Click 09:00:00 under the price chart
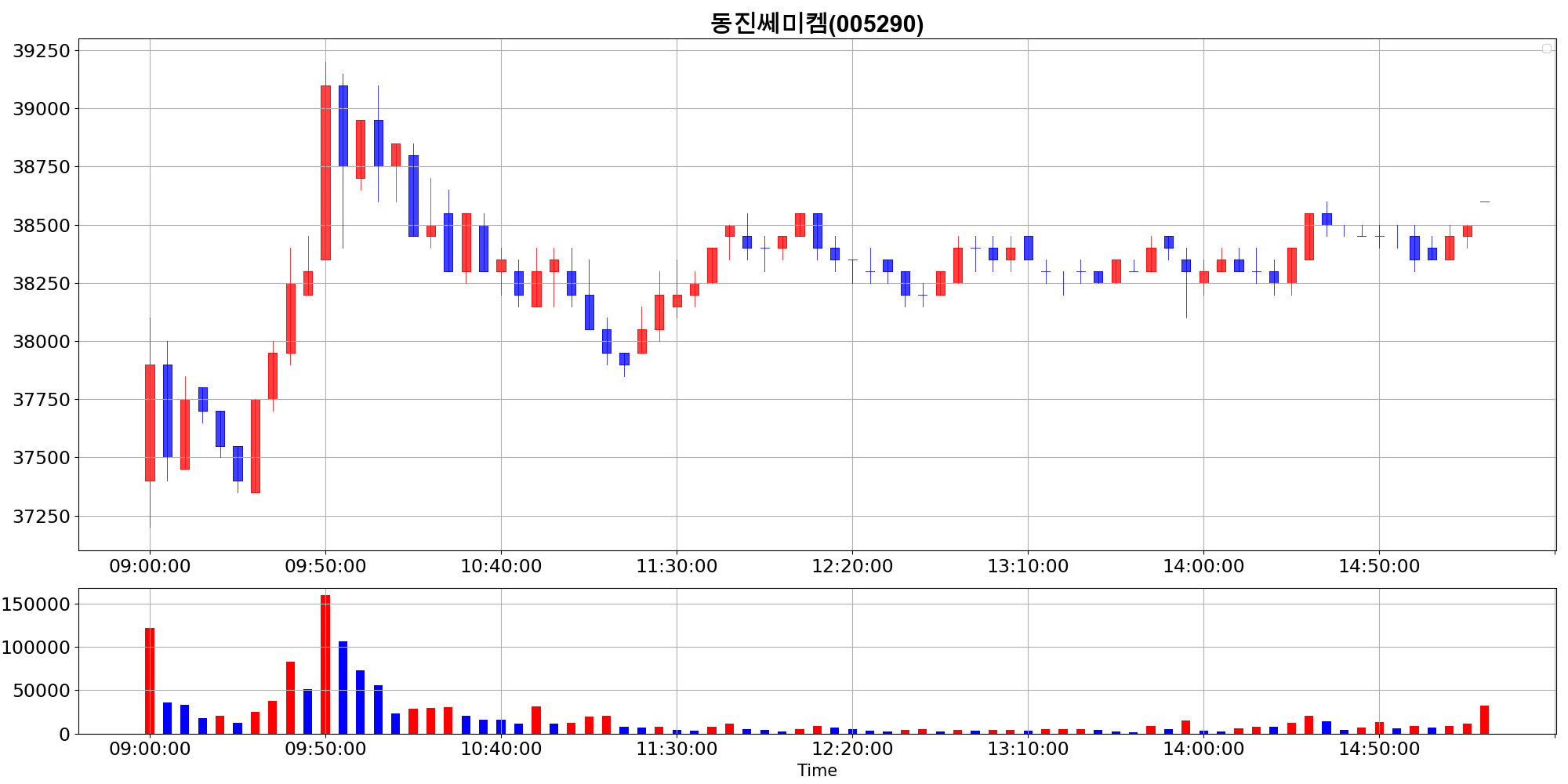Screen dimensions: 1568x784 150,566
